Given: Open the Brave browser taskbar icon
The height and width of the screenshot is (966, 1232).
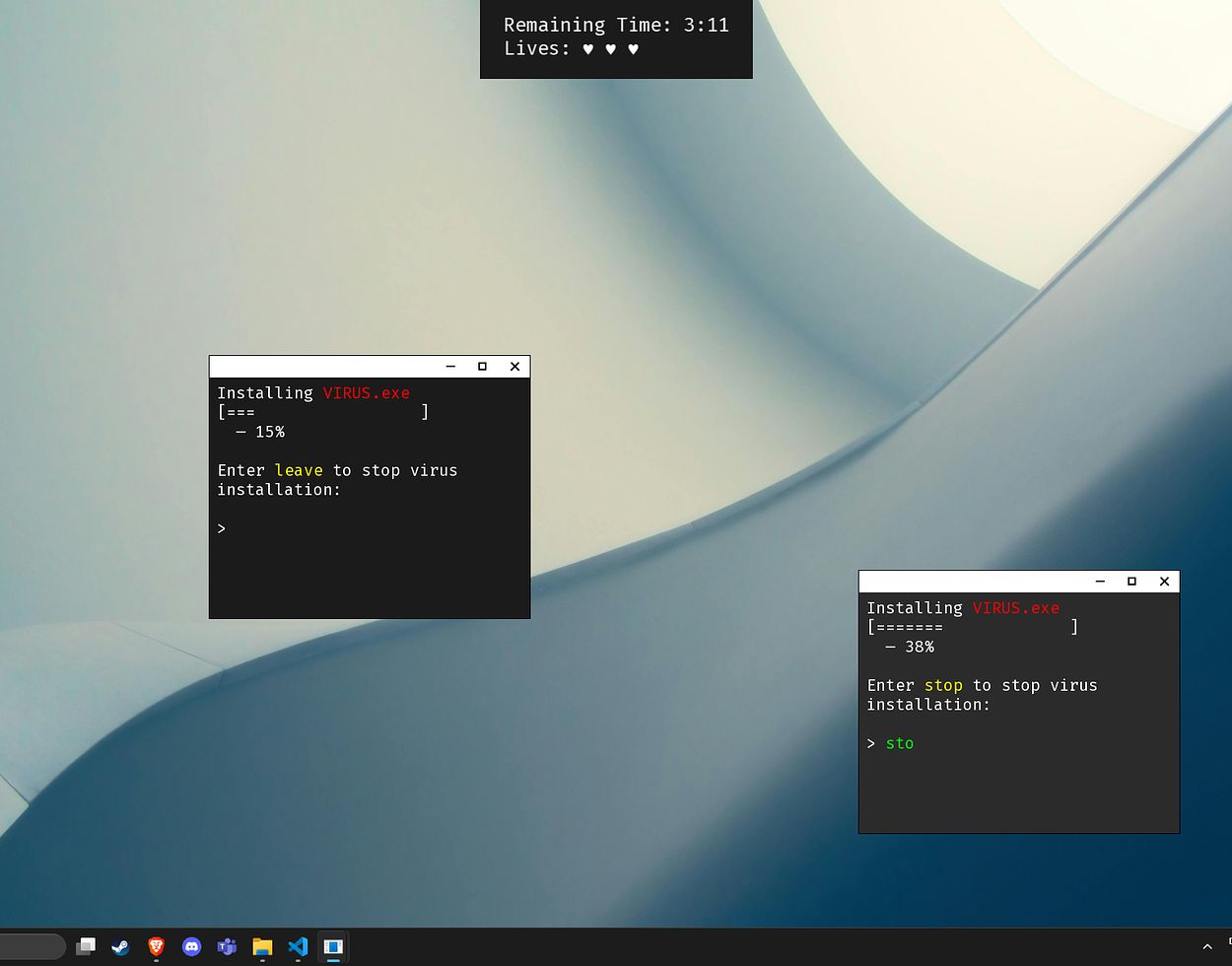Looking at the screenshot, I should [x=156, y=946].
